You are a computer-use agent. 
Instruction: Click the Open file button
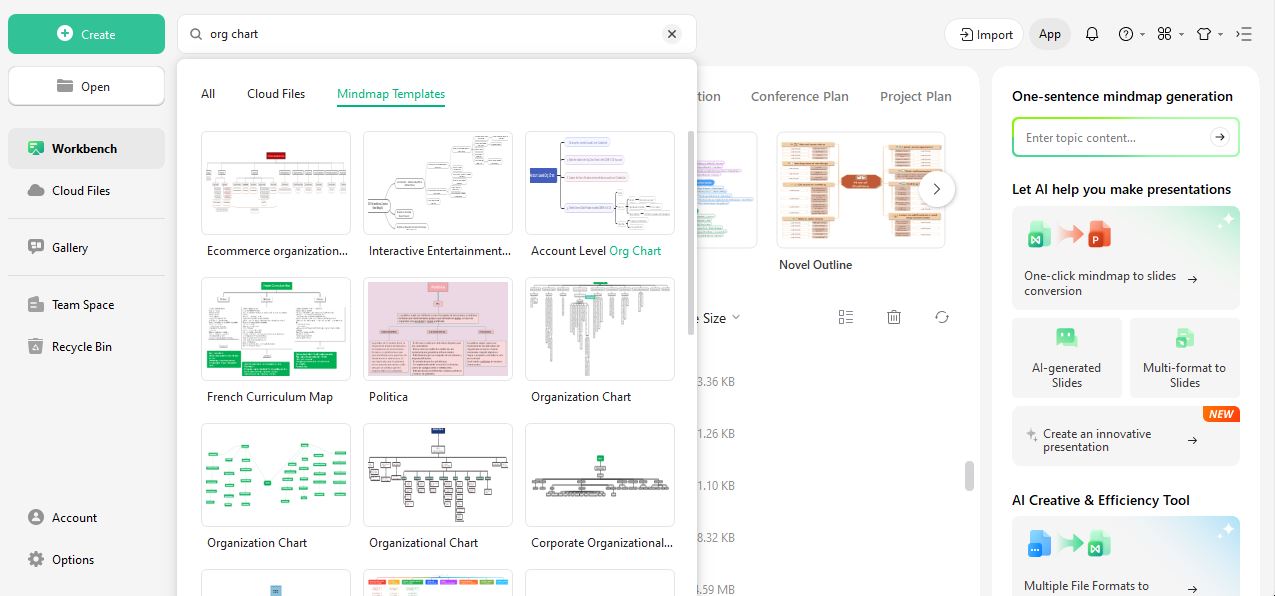click(x=86, y=86)
